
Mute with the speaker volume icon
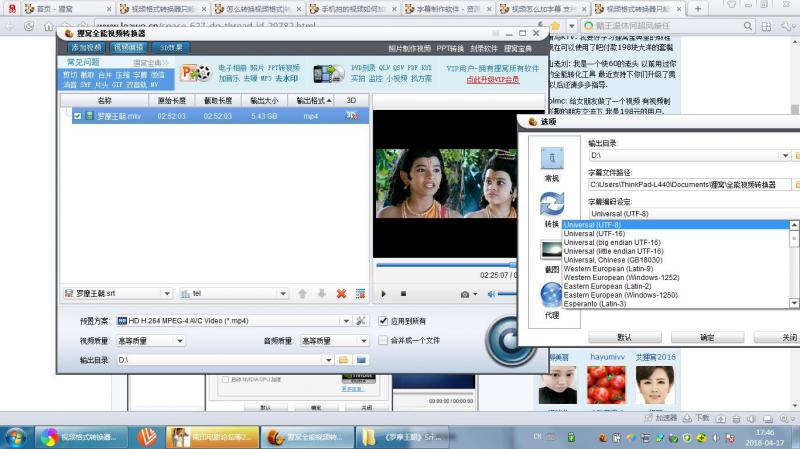pyautogui.click(x=491, y=294)
